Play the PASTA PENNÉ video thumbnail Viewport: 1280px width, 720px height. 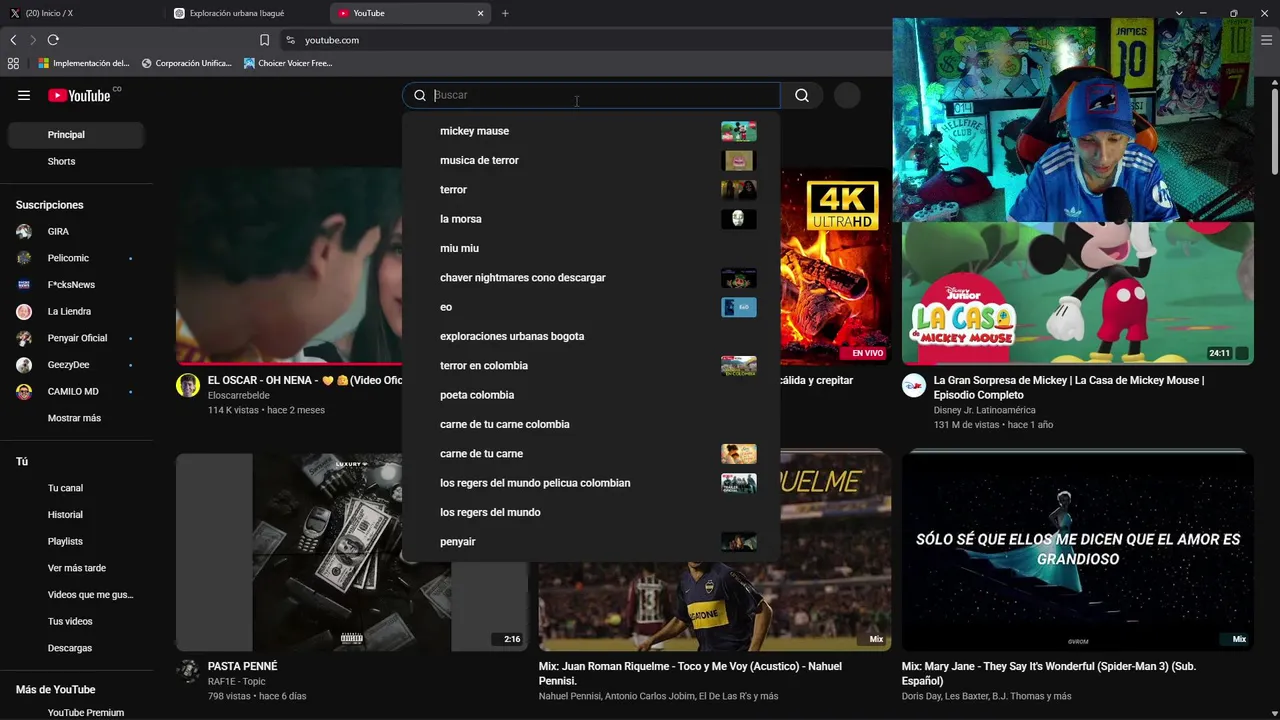pyautogui.click(x=352, y=552)
